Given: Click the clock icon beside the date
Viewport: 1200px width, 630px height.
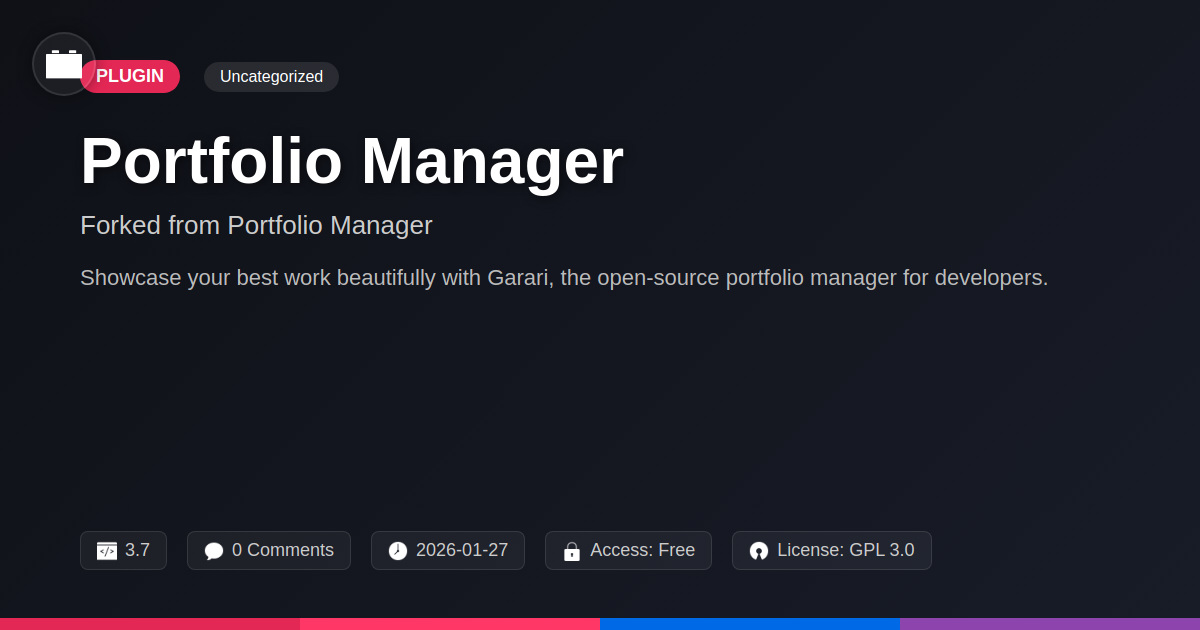Looking at the screenshot, I should [398, 551].
